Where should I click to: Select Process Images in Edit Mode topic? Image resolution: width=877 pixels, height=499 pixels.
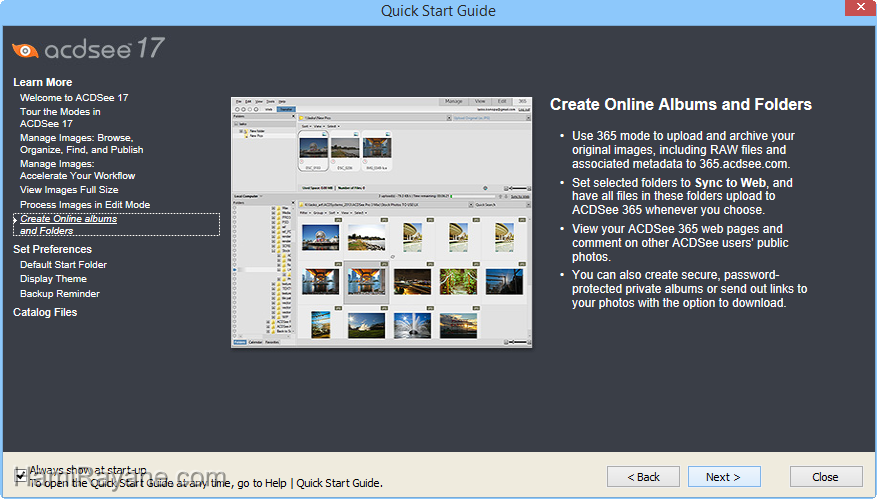click(85, 205)
